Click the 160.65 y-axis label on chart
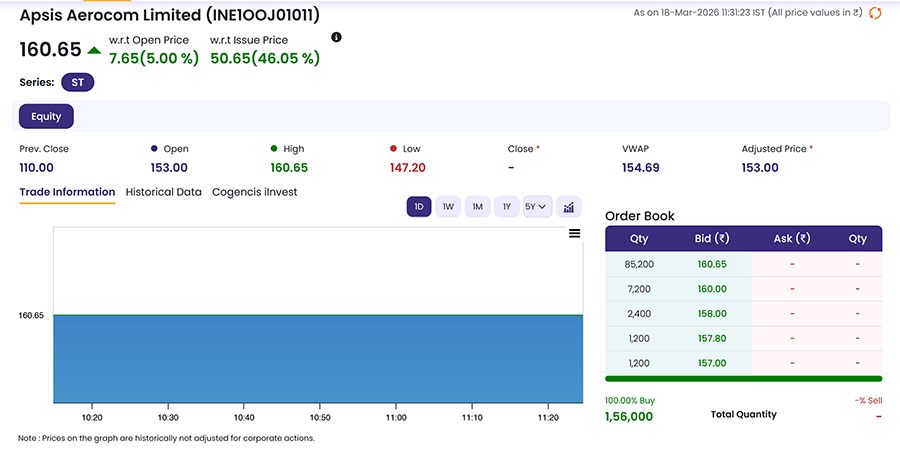900x449 pixels. (30, 315)
